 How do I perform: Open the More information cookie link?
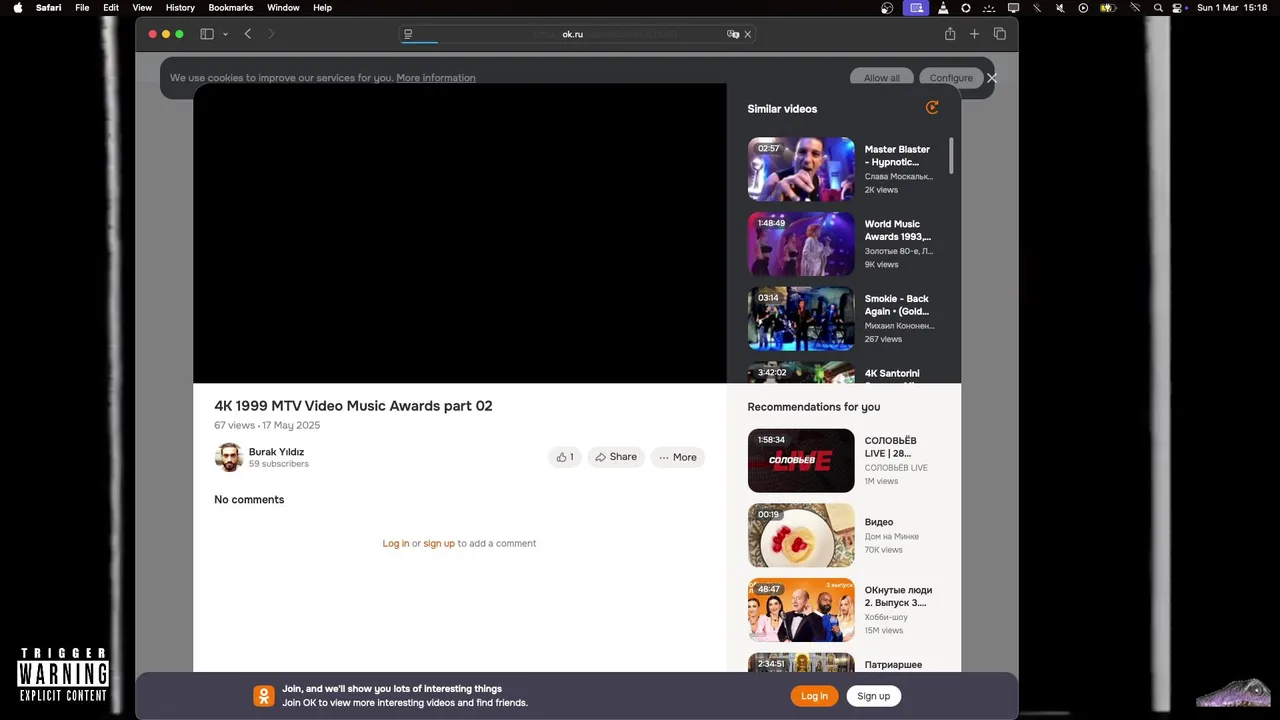(436, 78)
